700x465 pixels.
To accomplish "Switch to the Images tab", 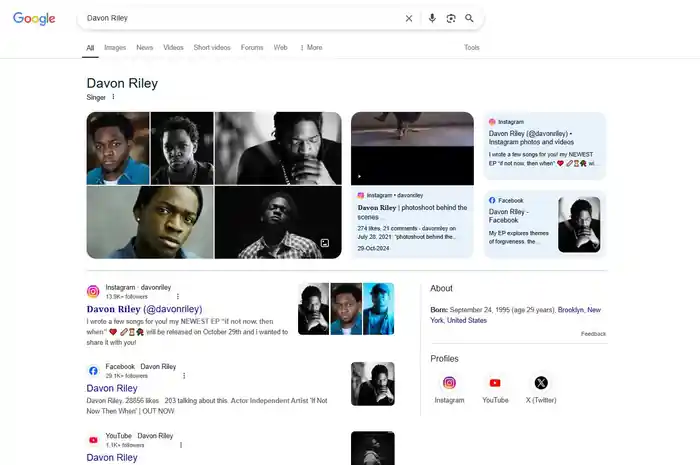I will pos(115,47).
